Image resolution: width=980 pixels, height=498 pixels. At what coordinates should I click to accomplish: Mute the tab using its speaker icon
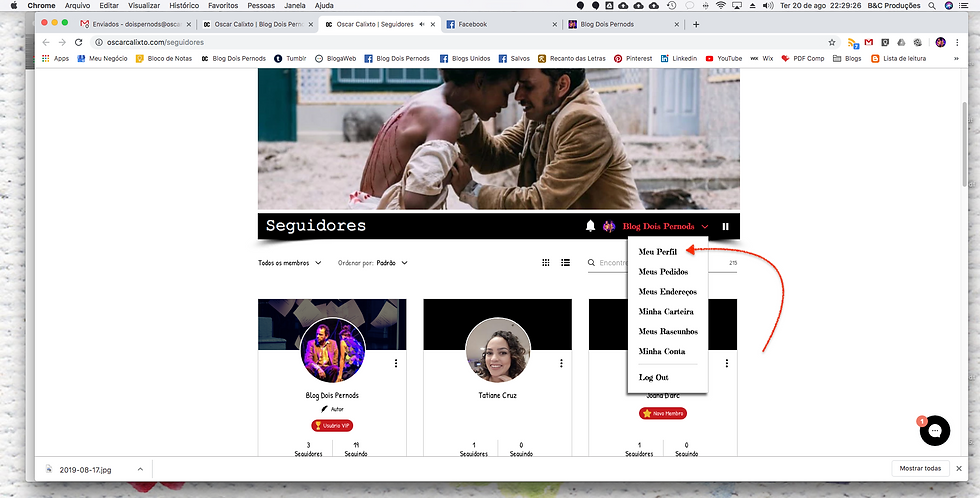coord(422,24)
